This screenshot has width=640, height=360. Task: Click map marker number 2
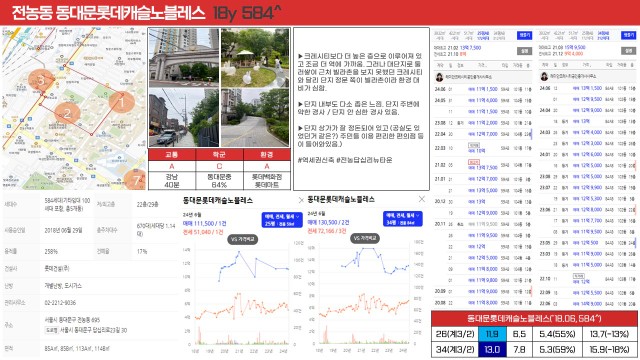tap(67, 113)
